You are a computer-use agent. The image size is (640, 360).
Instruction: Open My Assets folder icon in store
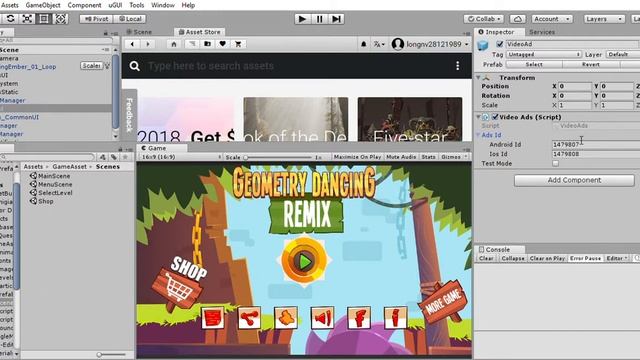[x=207, y=44]
